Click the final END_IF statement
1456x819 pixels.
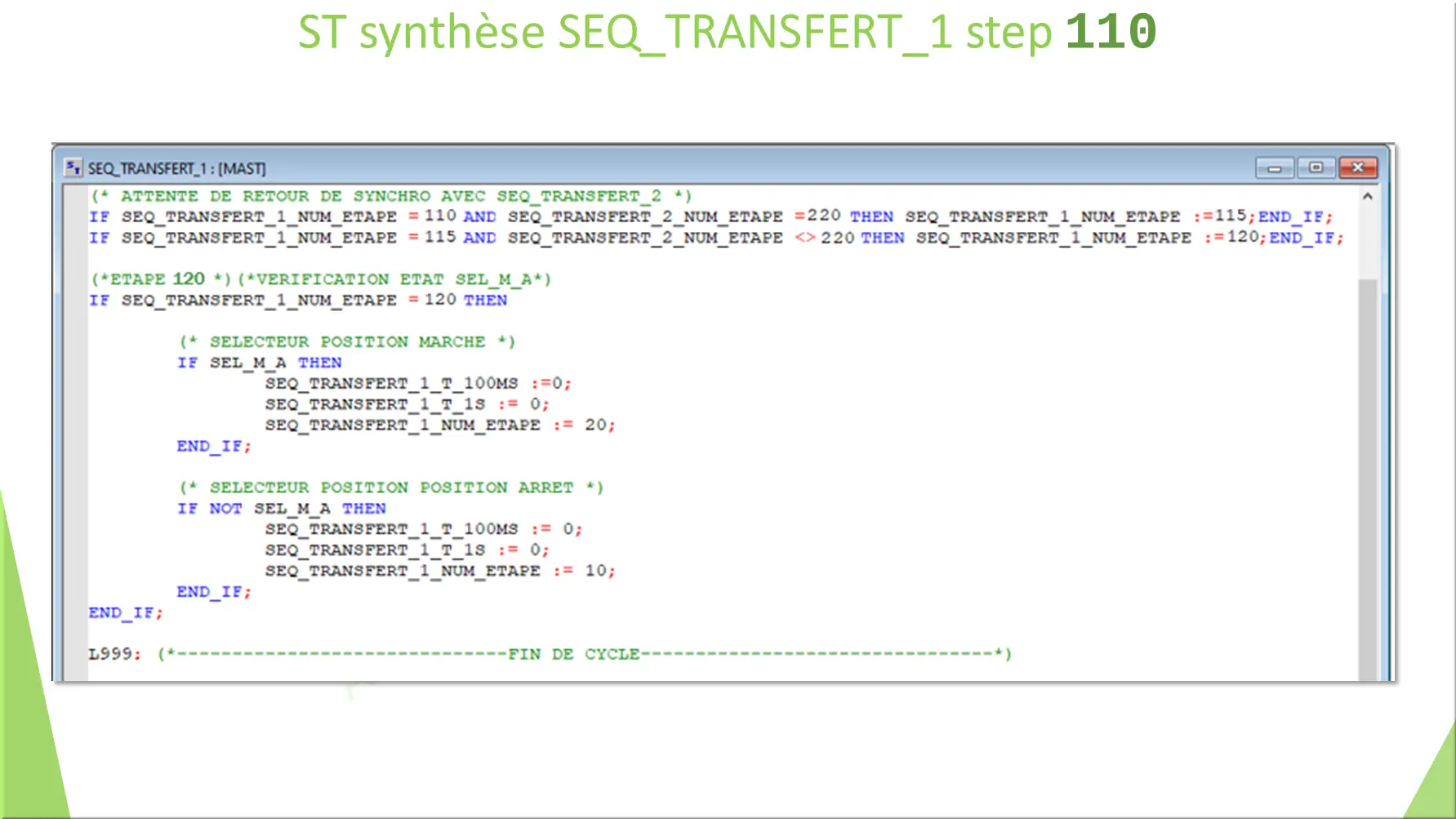coord(125,612)
